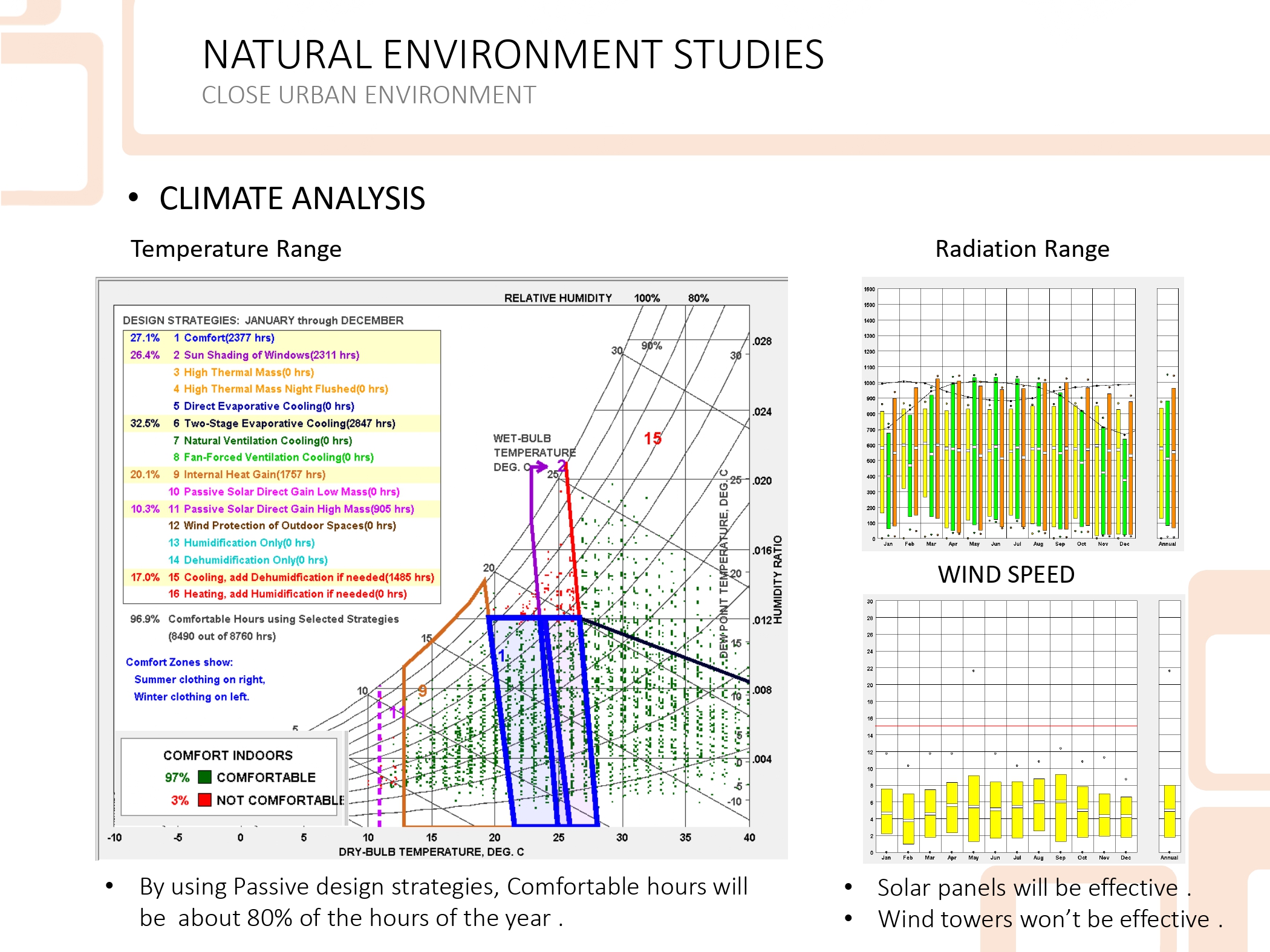This screenshot has width=1270, height=952.
Task: Click the Temperature Range label
Action: point(236,248)
